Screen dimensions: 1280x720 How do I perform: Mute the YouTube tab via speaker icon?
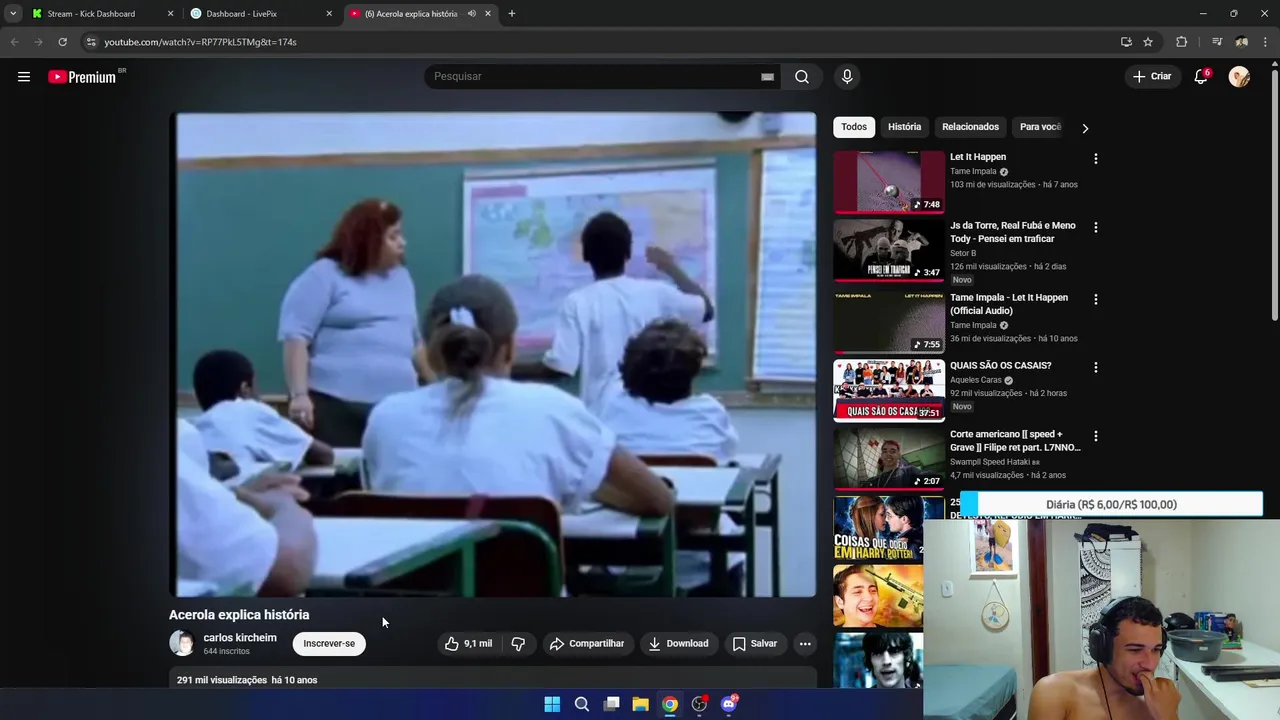[471, 14]
